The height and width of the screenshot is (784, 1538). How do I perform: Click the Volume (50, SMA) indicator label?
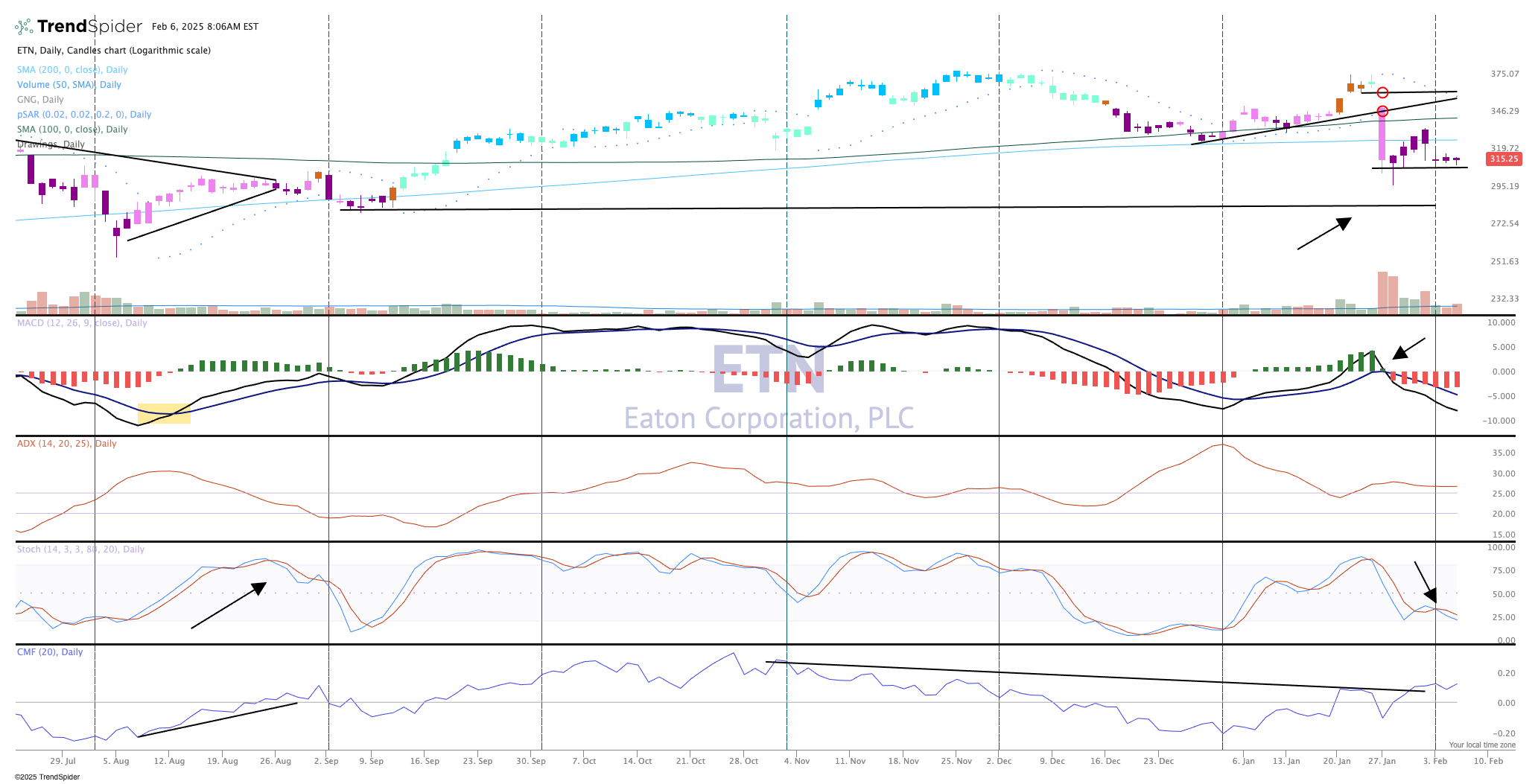[x=69, y=85]
